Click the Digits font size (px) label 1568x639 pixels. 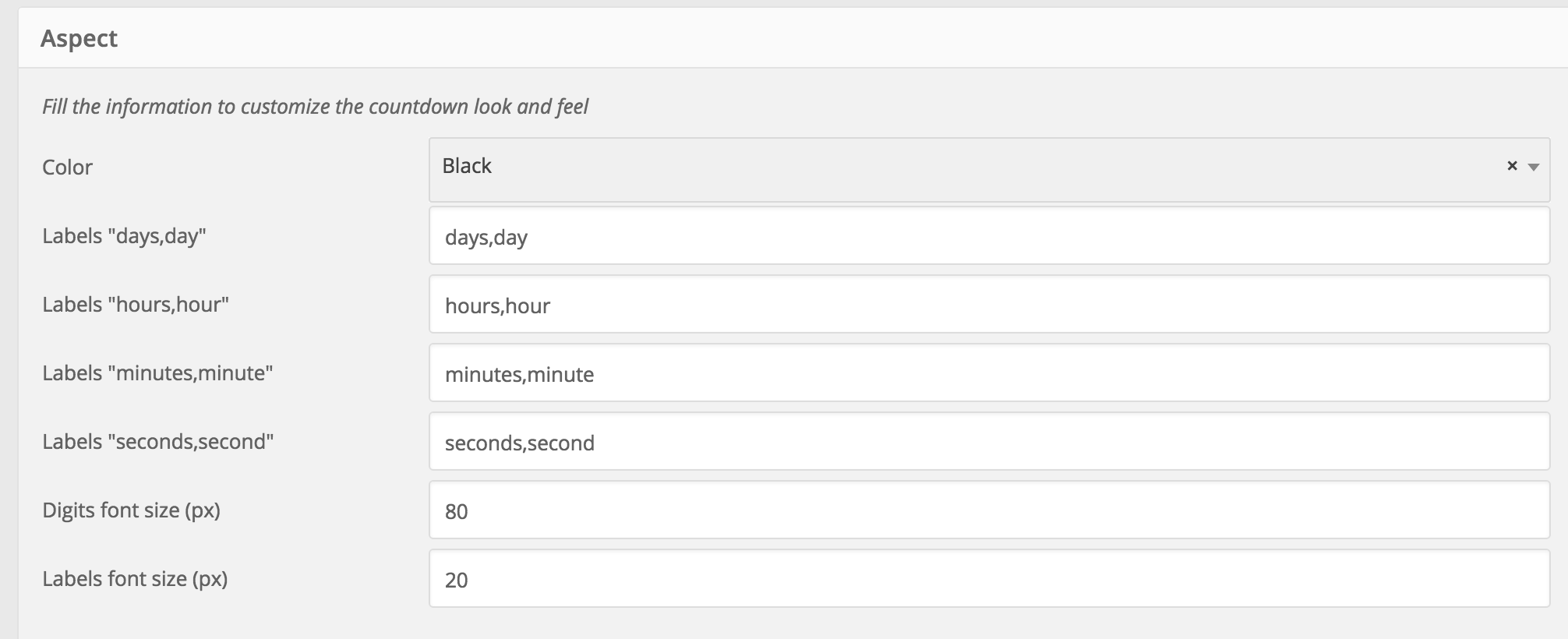pyautogui.click(x=132, y=510)
